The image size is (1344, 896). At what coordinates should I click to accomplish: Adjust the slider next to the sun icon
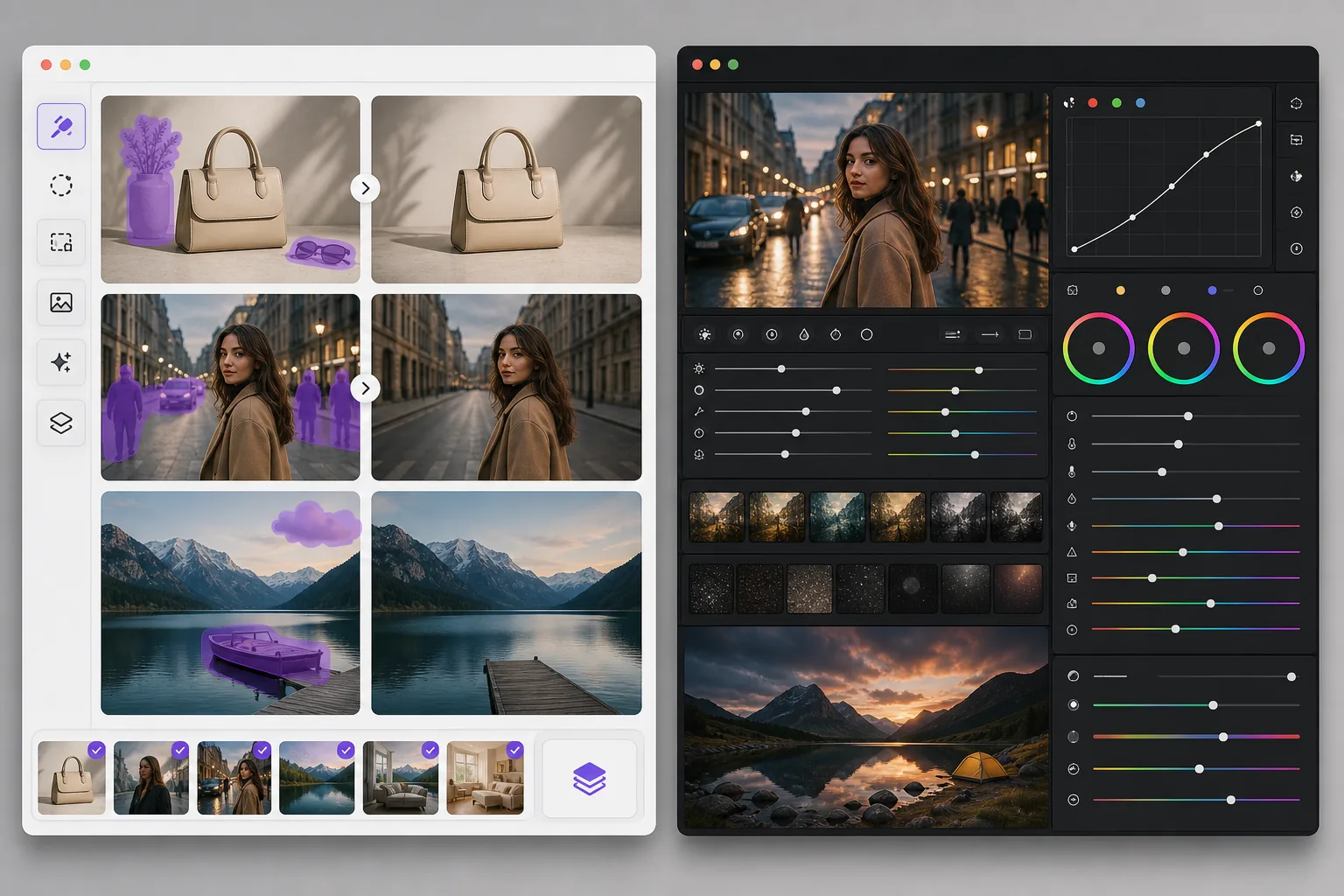(x=793, y=369)
